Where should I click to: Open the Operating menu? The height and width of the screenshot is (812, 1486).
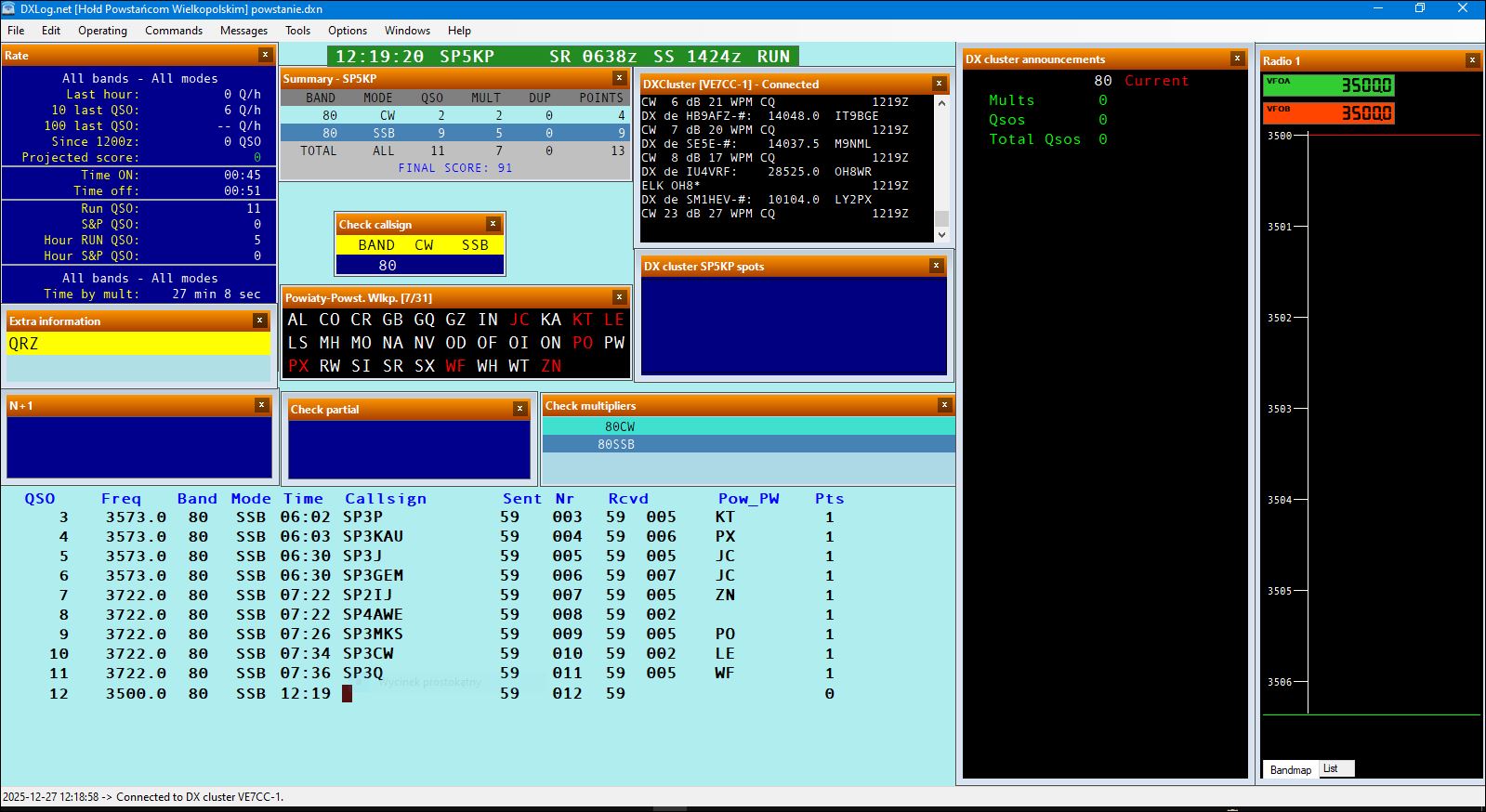[x=102, y=31]
